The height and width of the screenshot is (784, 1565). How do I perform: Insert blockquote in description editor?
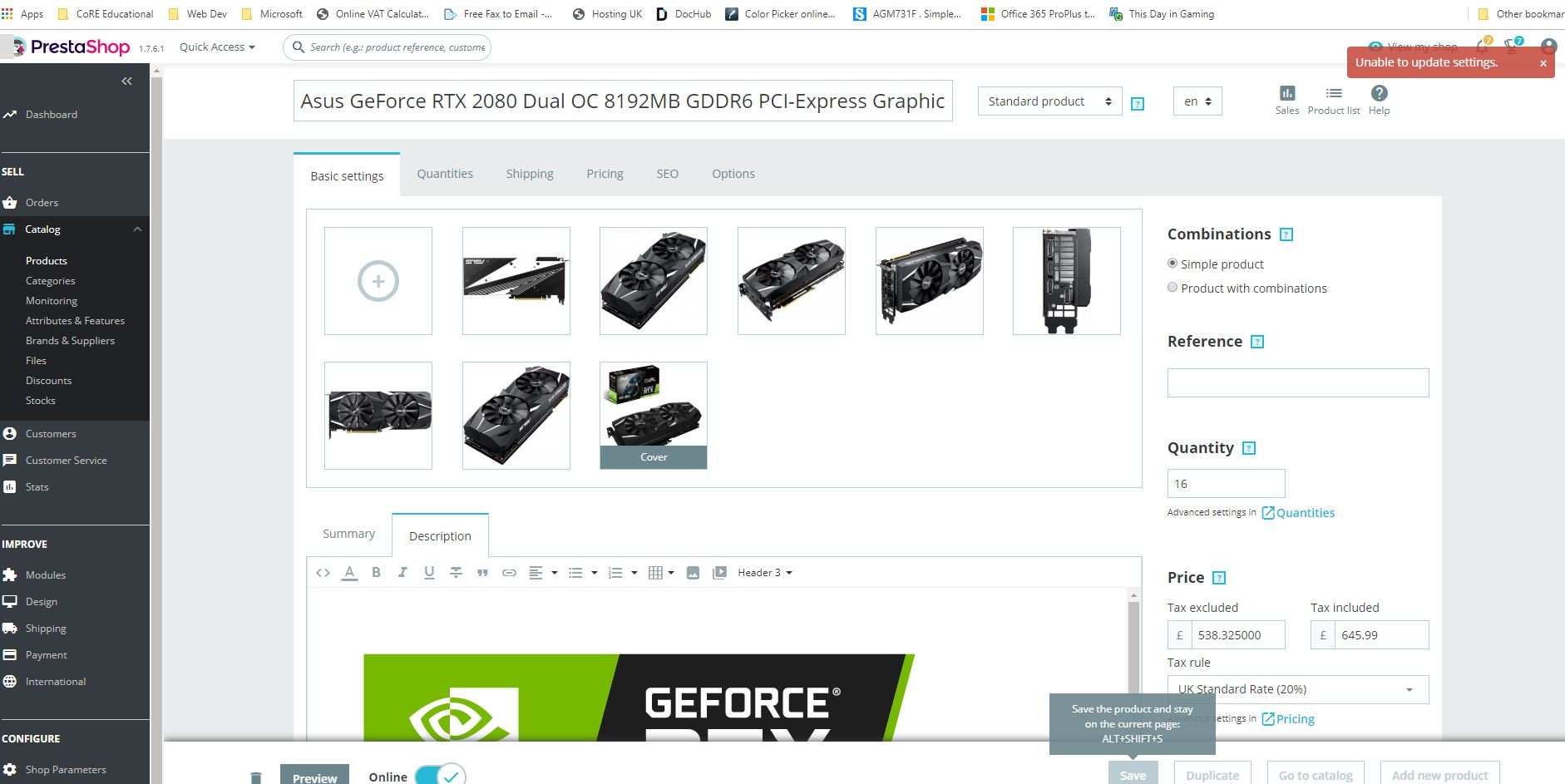coord(482,573)
